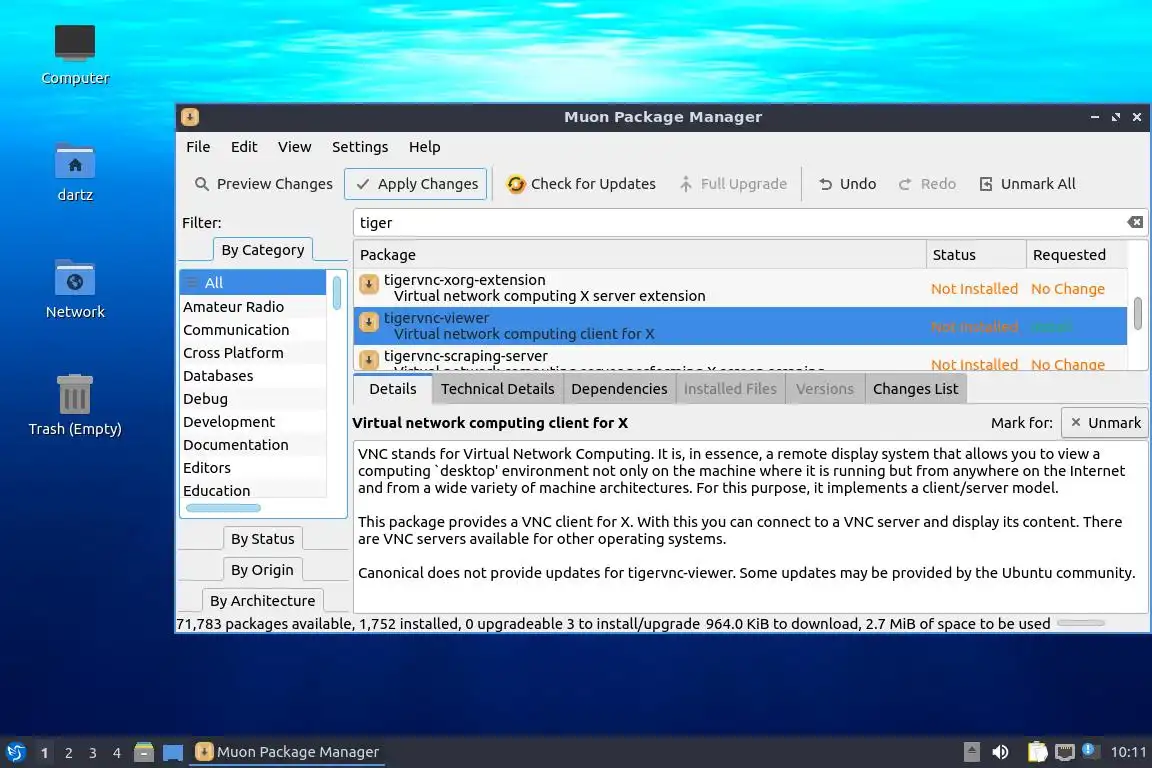Click the category list horizontal scrollbar
Image resolution: width=1152 pixels, height=768 pixels.
point(223,508)
